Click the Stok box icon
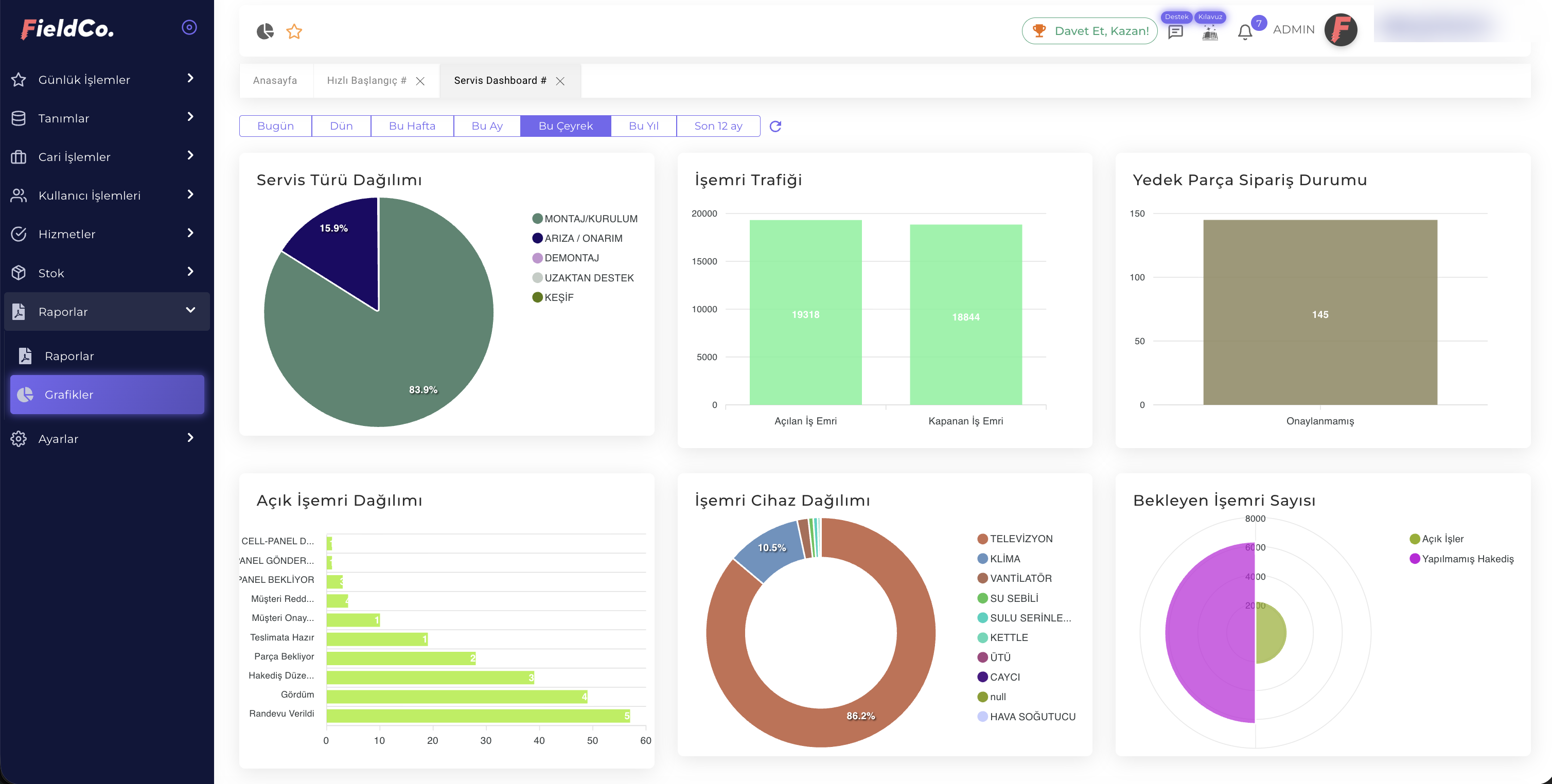This screenshot has width=1552, height=784. 19,273
